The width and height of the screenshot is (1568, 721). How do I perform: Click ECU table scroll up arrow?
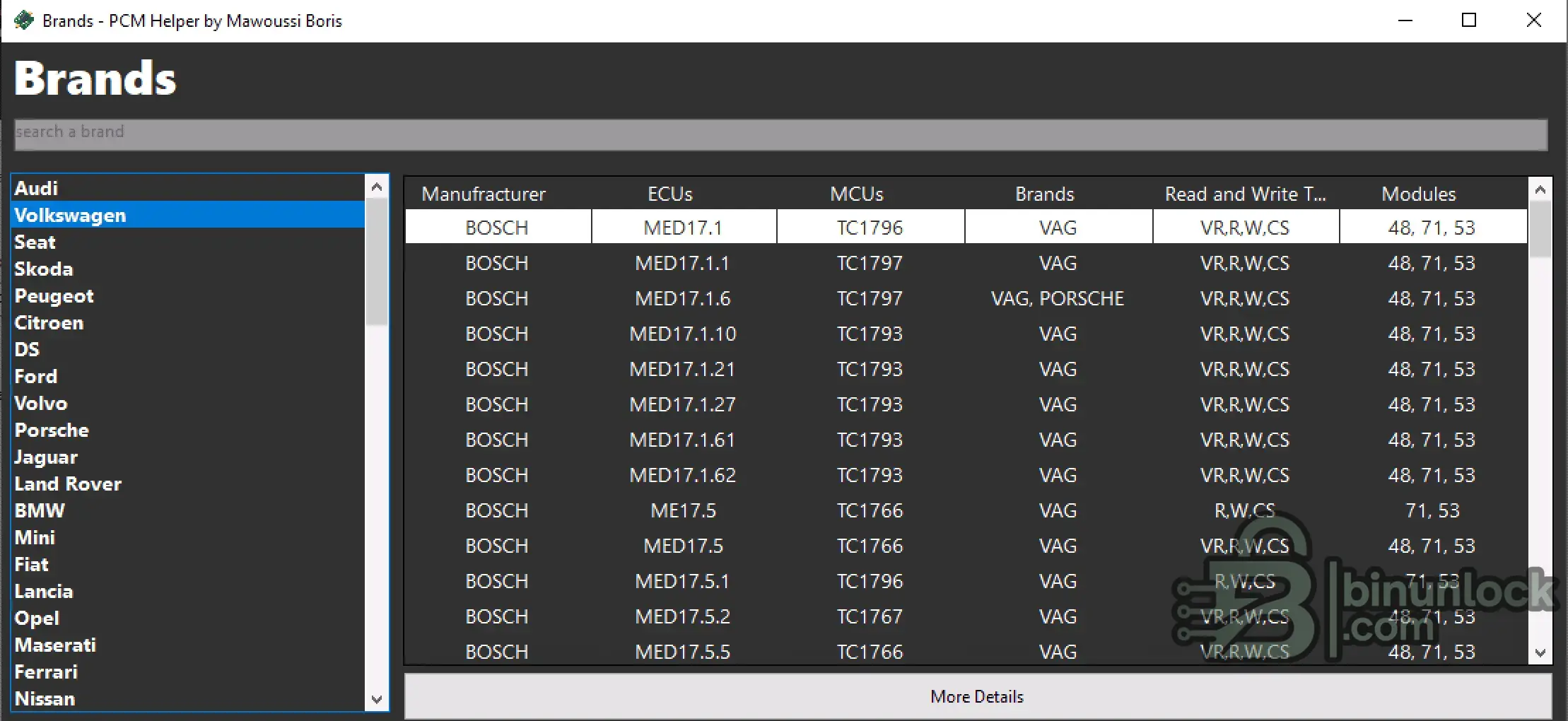click(1540, 189)
